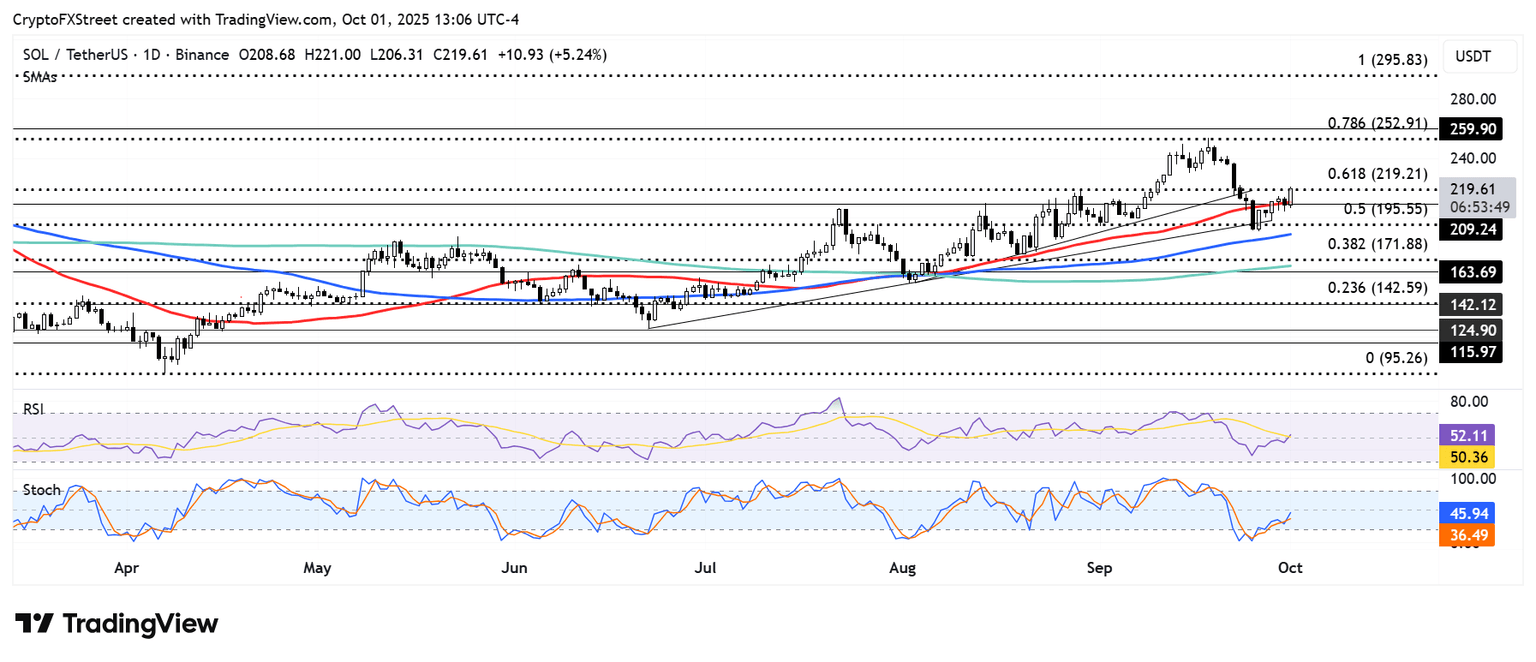
Task: Select the Stoch indicator pane label
Action: pyautogui.click(x=40, y=490)
